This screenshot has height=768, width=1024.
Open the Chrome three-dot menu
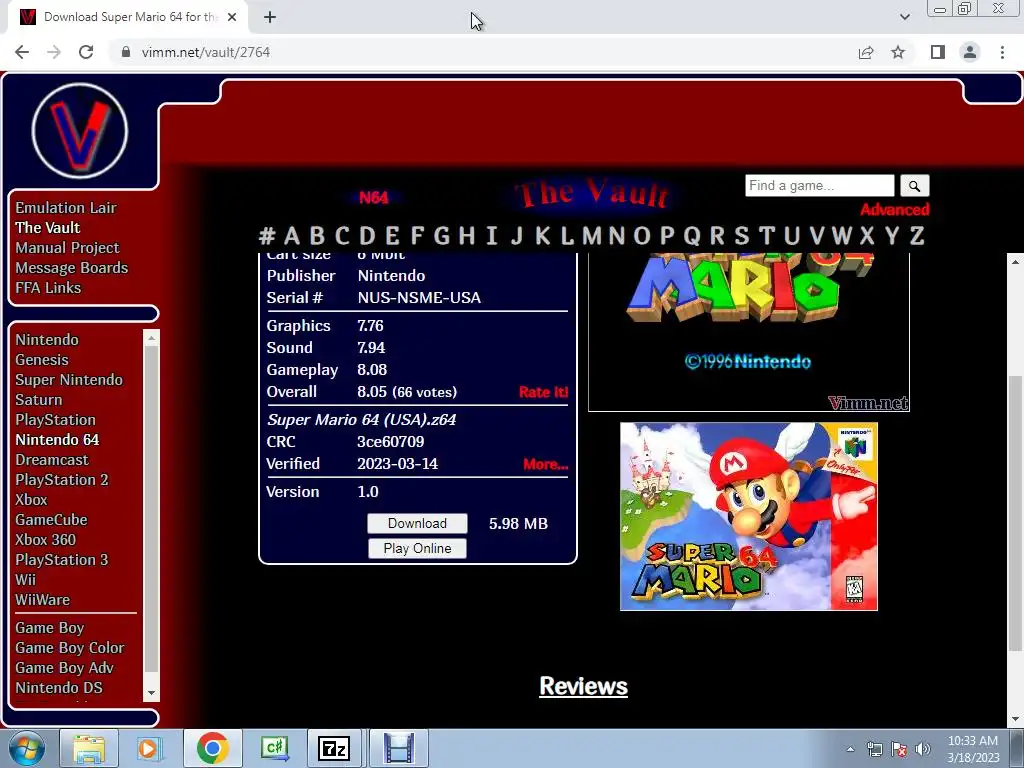click(x=1002, y=52)
